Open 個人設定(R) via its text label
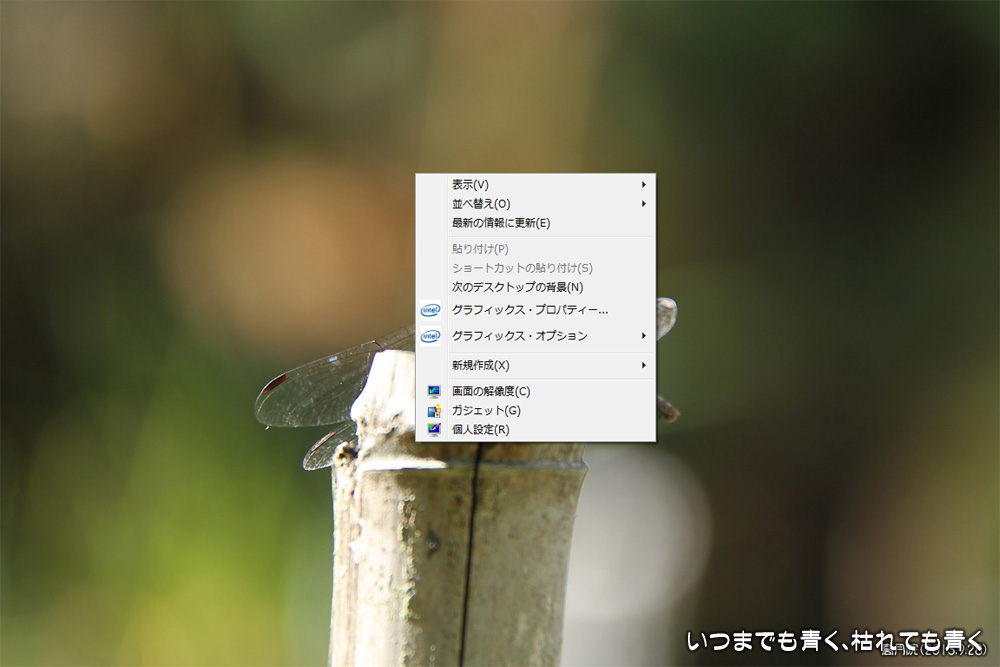Image resolution: width=1000 pixels, height=667 pixels. (480, 430)
